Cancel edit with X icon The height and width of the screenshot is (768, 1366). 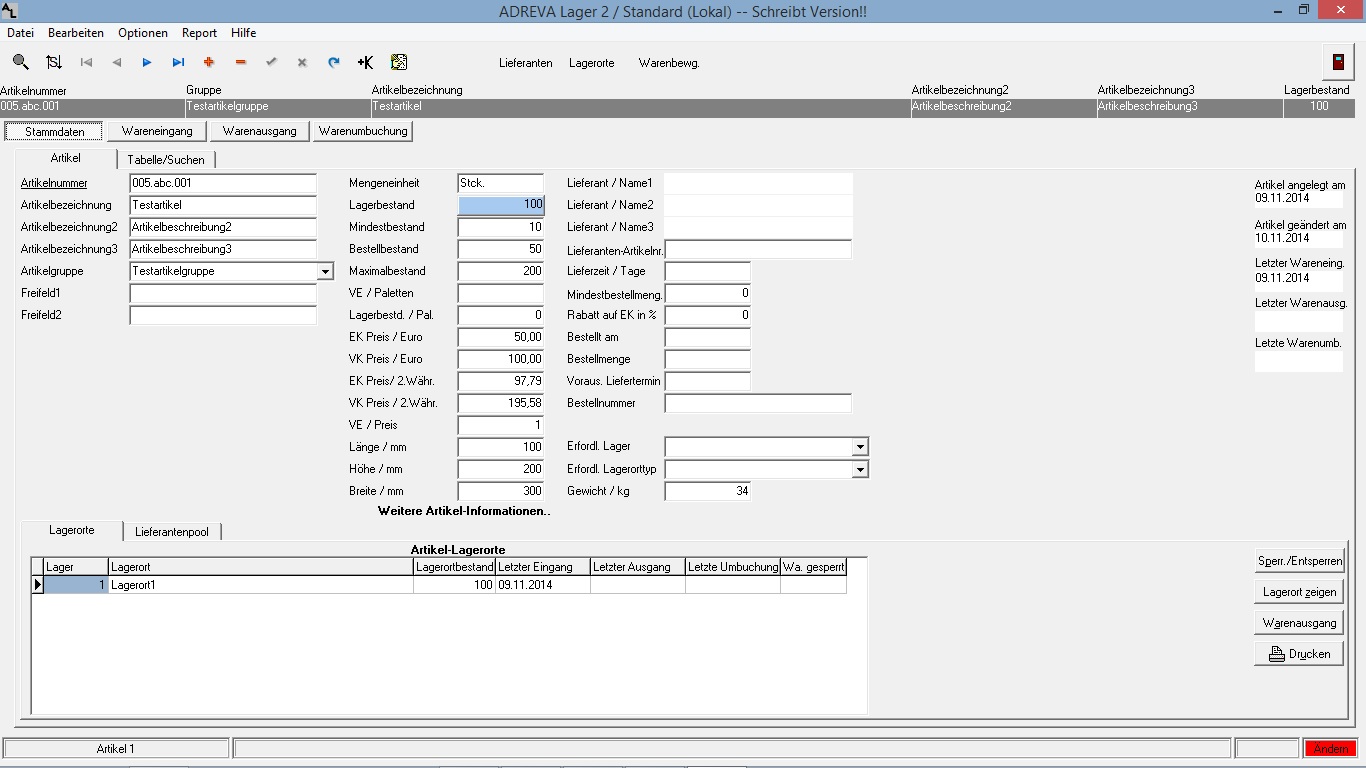click(x=302, y=62)
